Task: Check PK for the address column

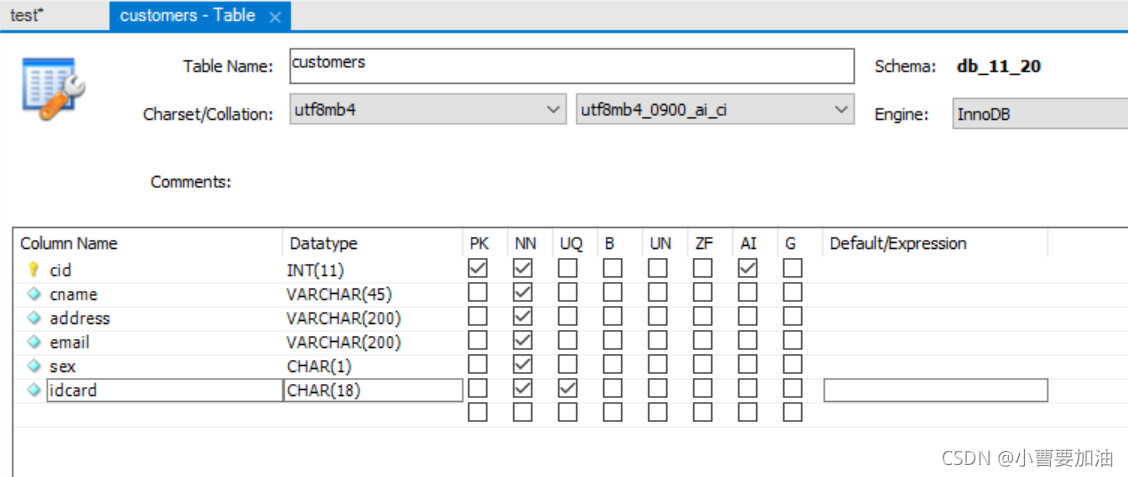Action: 478,317
